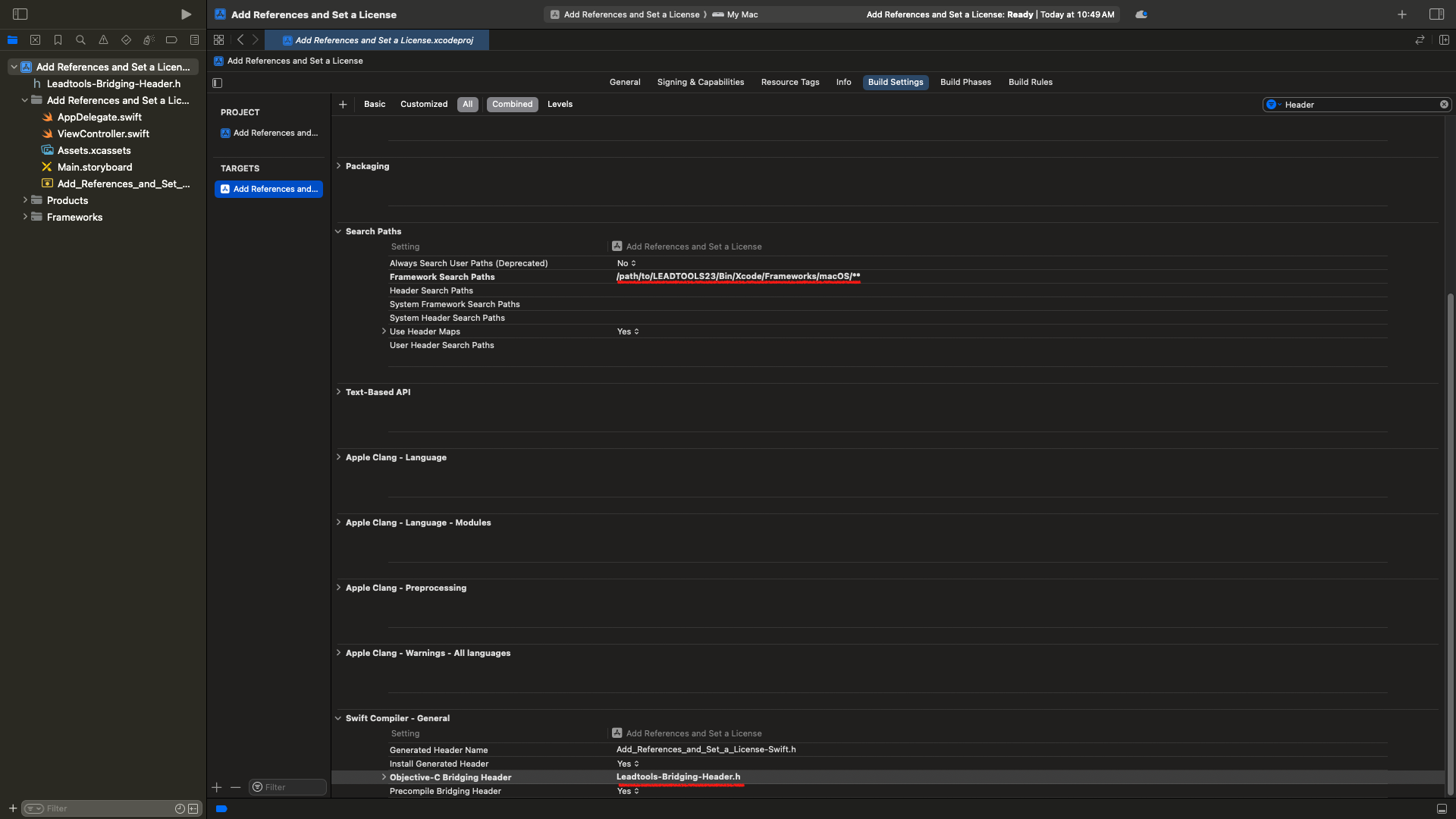Viewport: 1456px width, 819px height.
Task: Go forward with the right chevron in editor
Action: coord(256,40)
